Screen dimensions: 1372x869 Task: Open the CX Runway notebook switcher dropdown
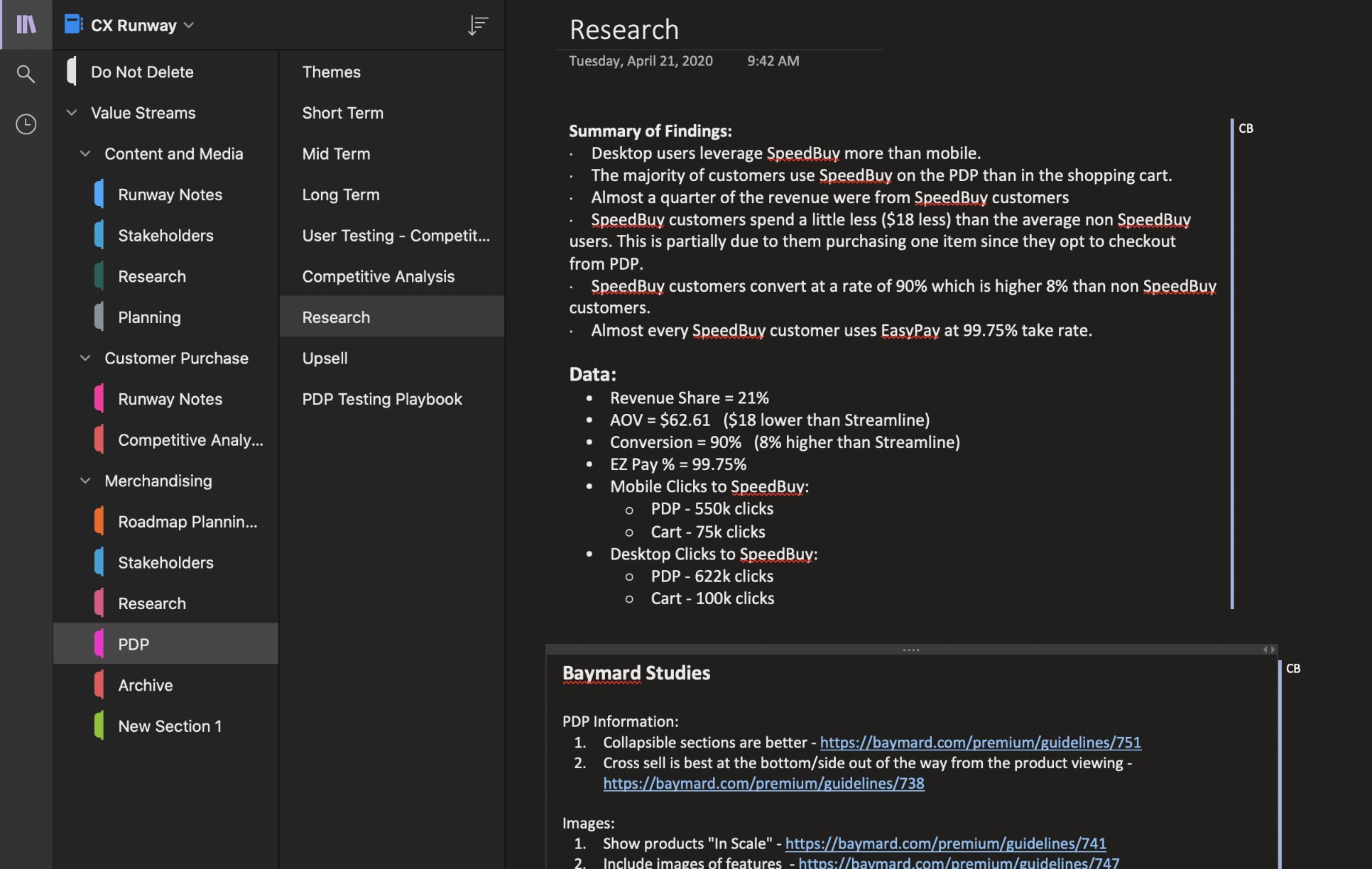coord(189,25)
